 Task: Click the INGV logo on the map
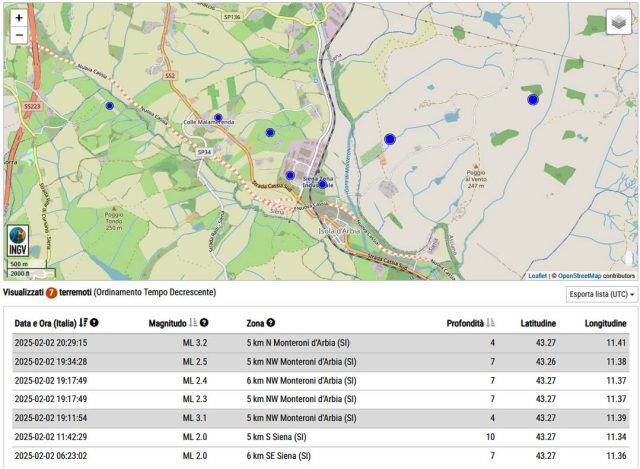[18, 241]
